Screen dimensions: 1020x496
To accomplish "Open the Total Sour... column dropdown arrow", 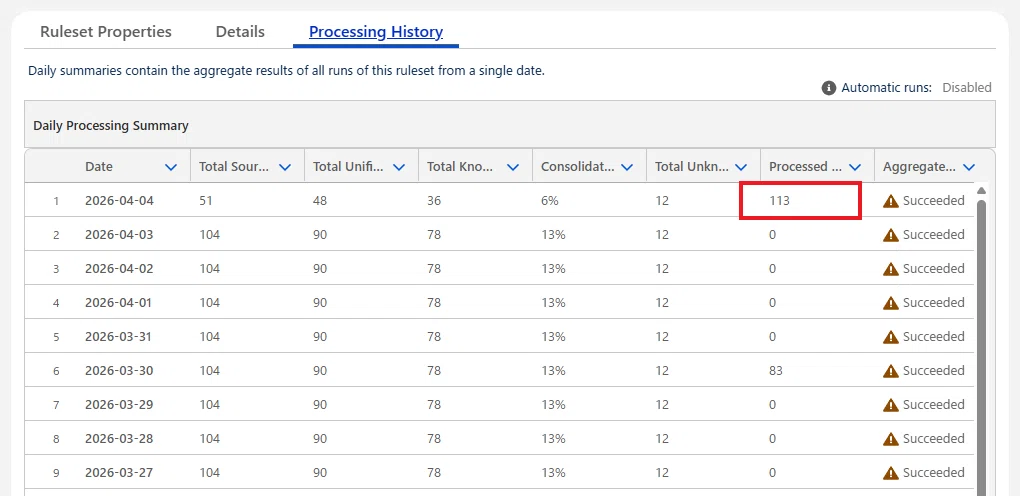I will click(285, 167).
